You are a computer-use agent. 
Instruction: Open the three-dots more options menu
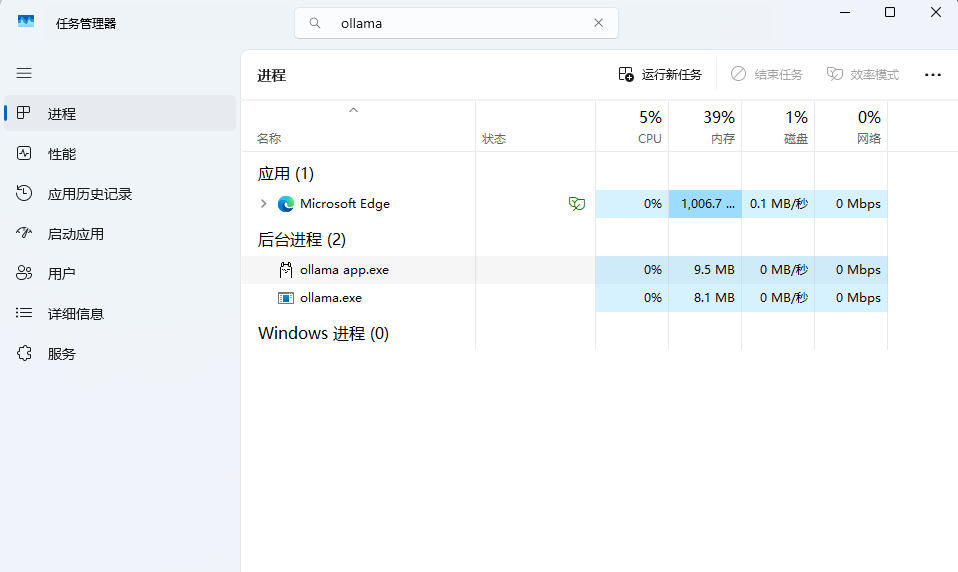[x=932, y=75]
